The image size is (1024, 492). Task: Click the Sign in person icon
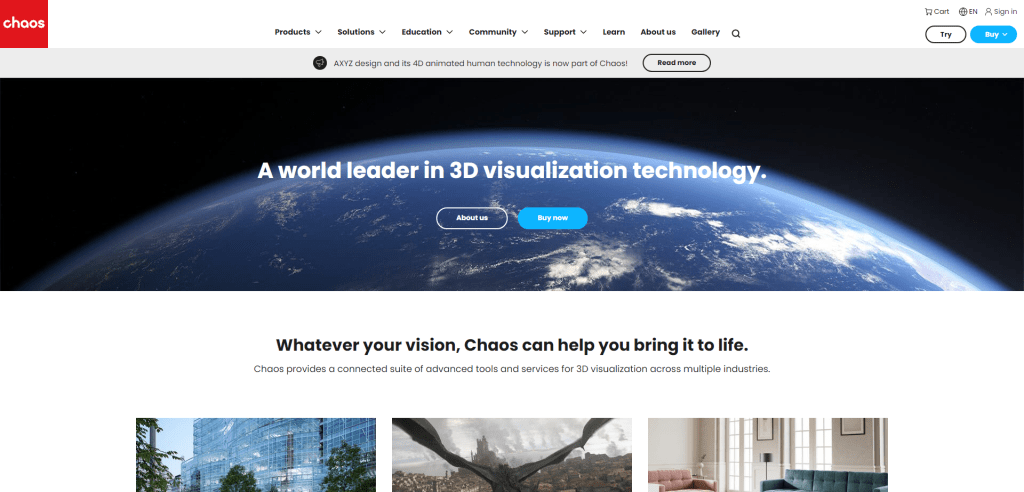(x=988, y=12)
